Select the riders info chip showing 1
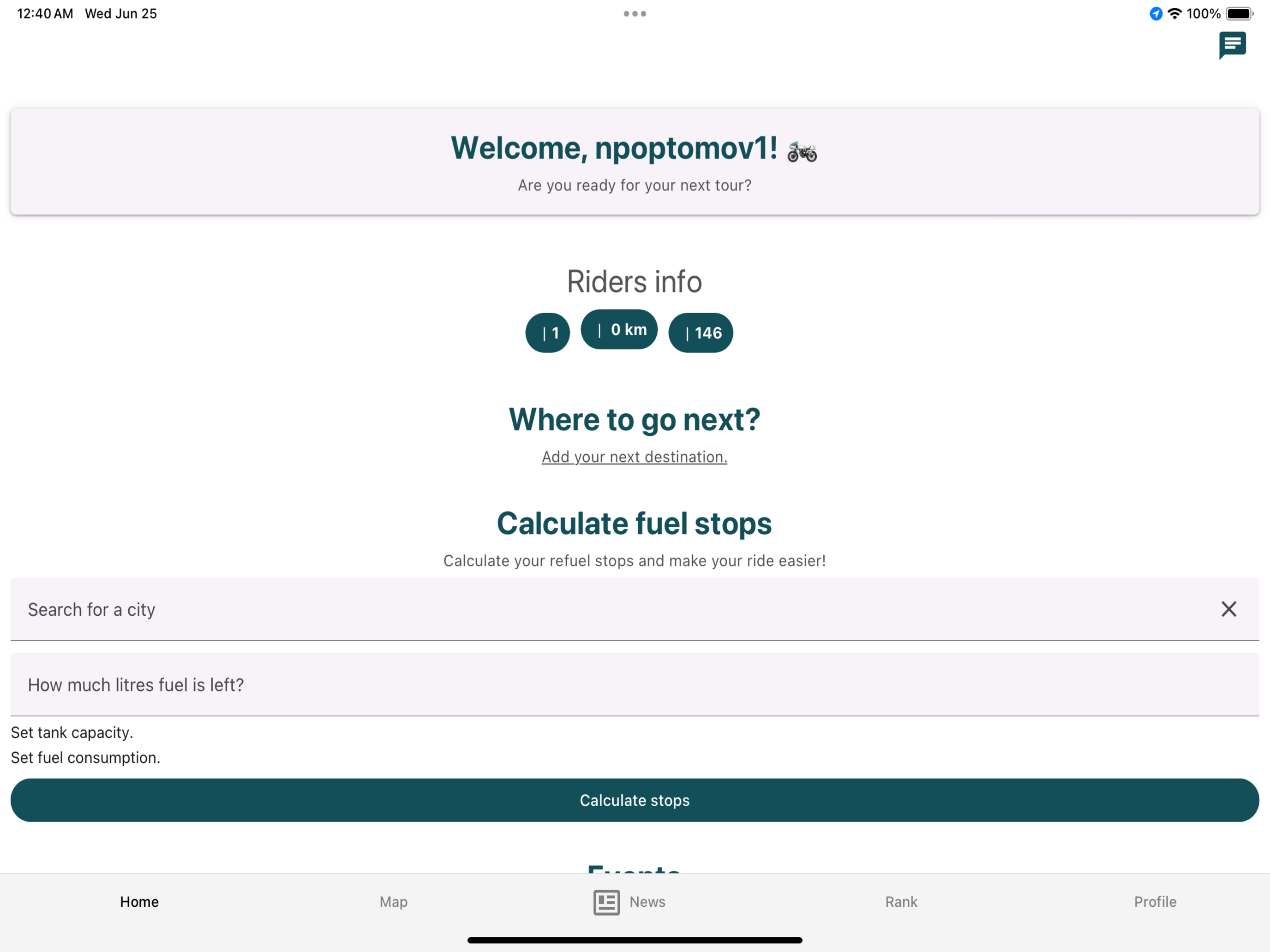 click(547, 333)
